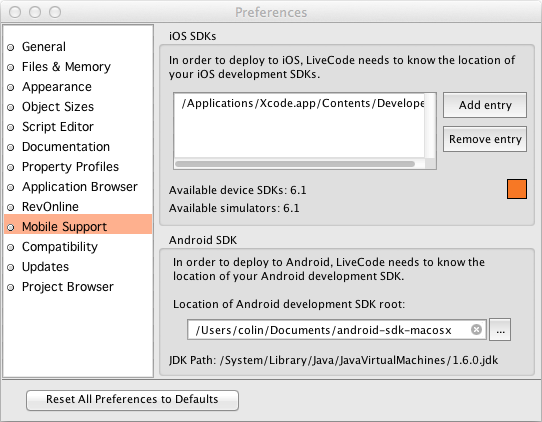This screenshot has height=422, width=542.
Task: Click the Remove entry button
Action: pyautogui.click(x=485, y=139)
